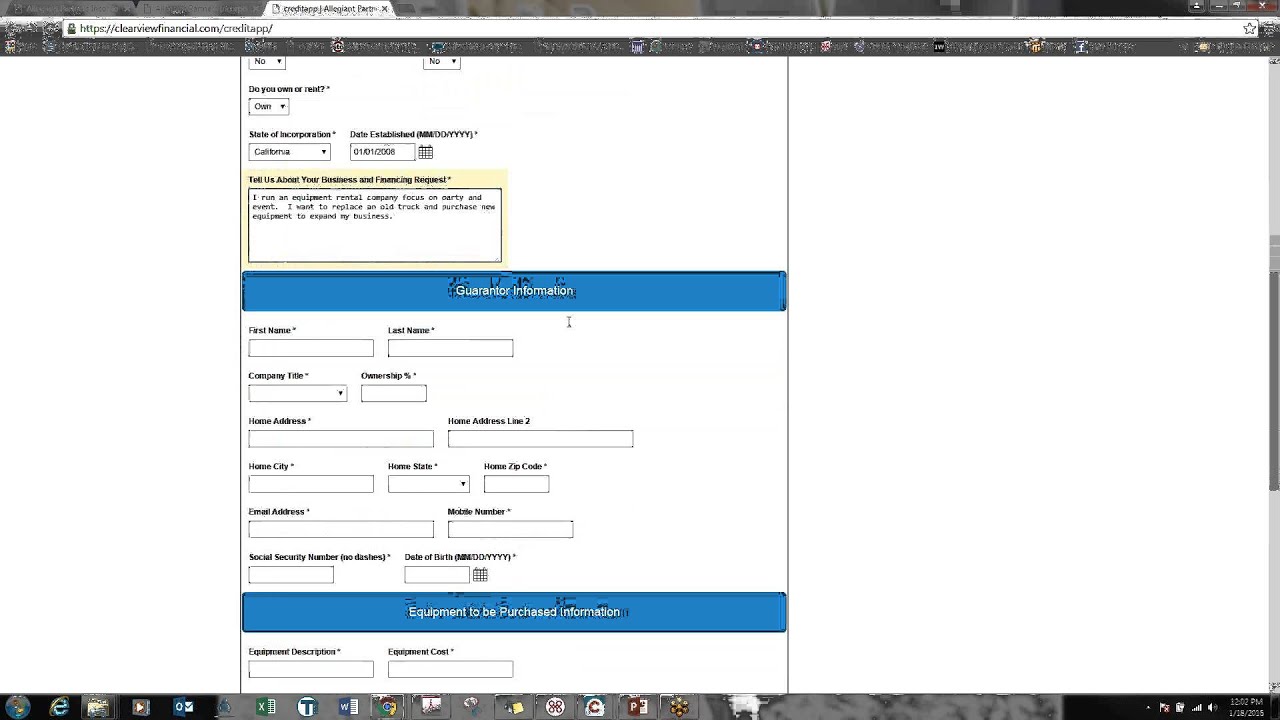Image resolution: width=1280 pixels, height=720 pixels.
Task: Click the taskbar clock showing 12:02 PM
Action: [1246, 707]
